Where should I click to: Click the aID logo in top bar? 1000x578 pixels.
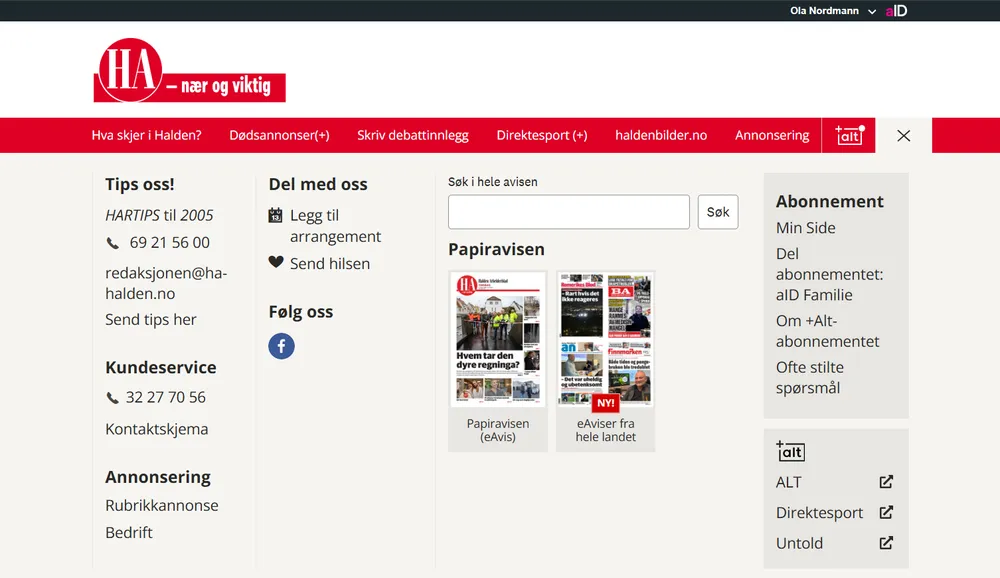pos(896,11)
